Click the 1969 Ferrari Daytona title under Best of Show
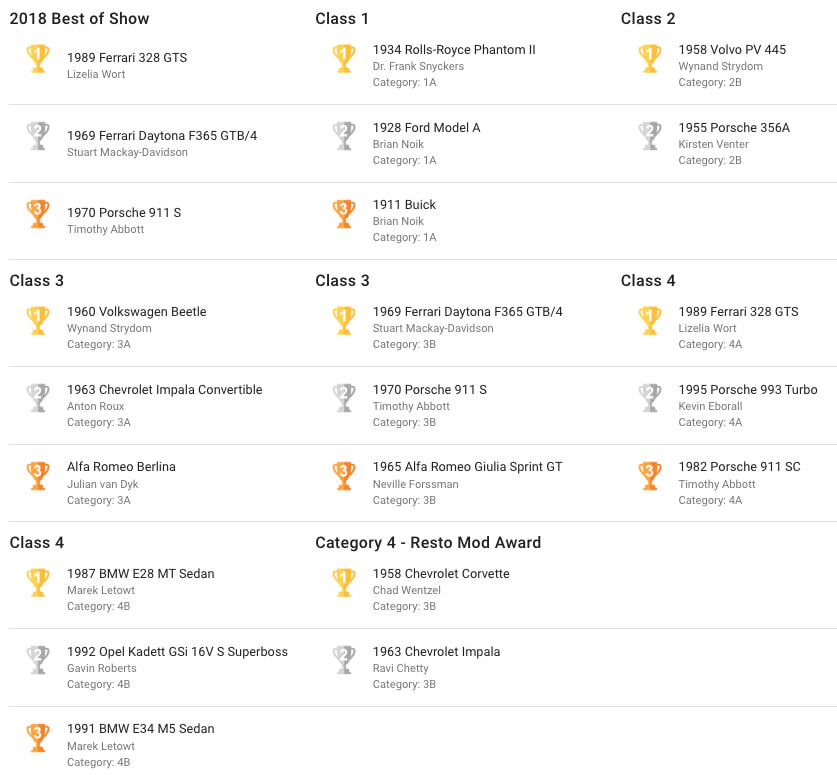 tap(162, 136)
